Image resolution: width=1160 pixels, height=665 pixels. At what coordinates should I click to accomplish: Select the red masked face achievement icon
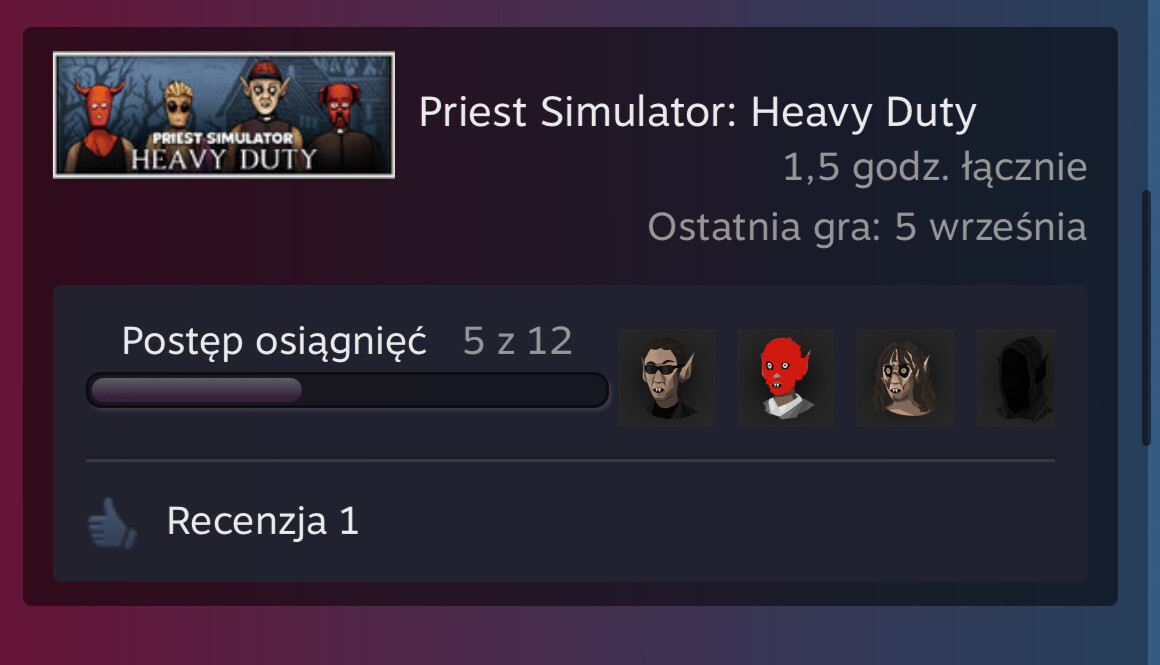tap(786, 378)
